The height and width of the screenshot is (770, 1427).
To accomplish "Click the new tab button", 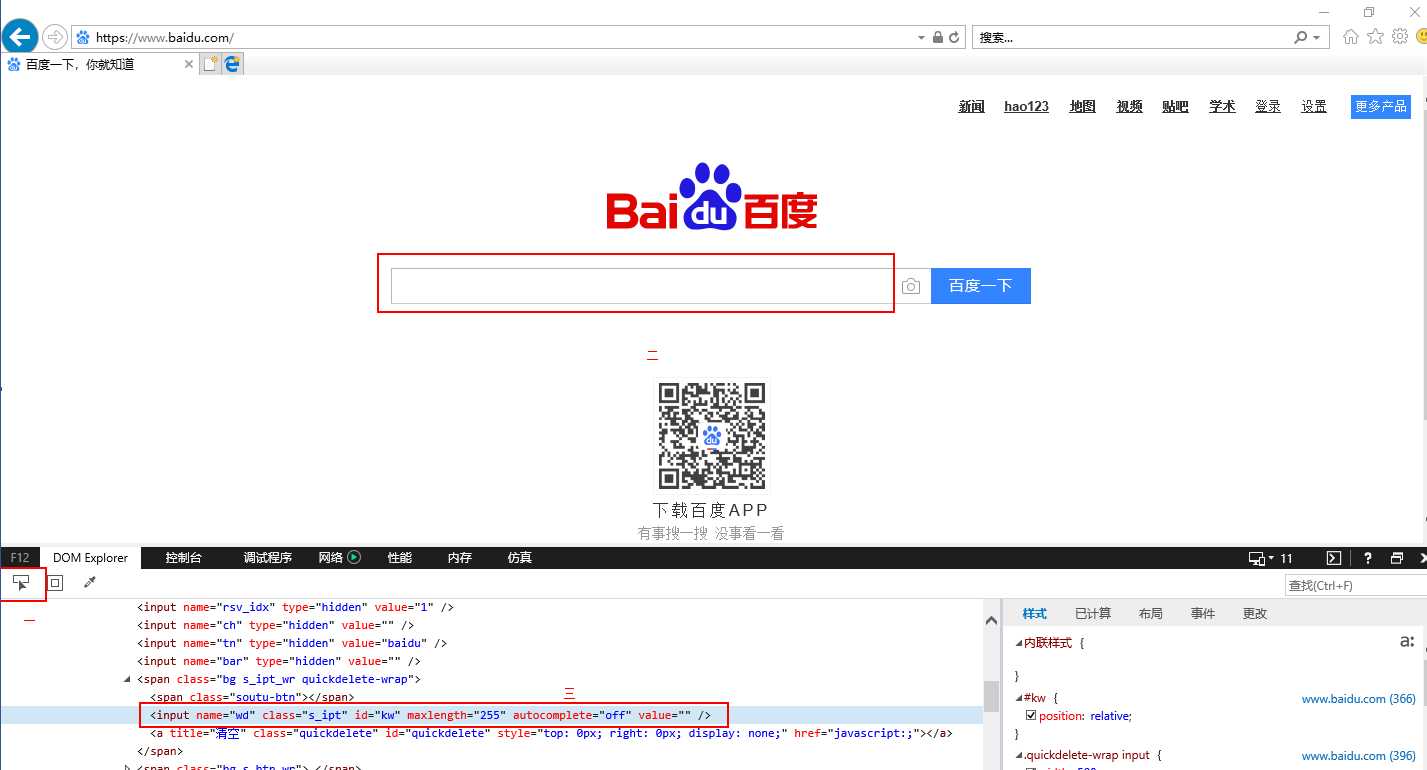I will click(210, 64).
